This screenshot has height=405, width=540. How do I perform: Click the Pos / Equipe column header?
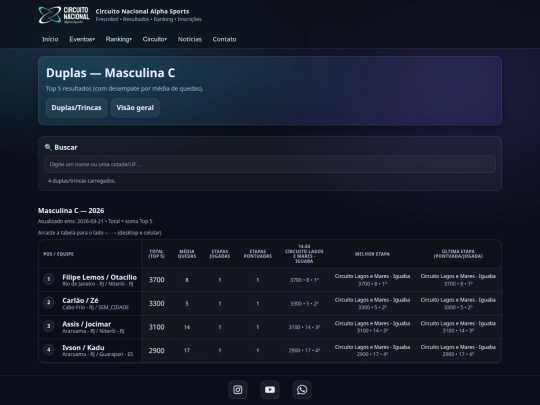59,254
